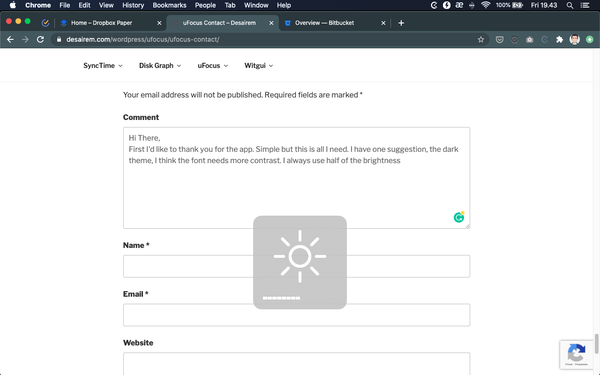600x375 pixels.
Task: Open the Chrome profile avatar
Action: 574,39
